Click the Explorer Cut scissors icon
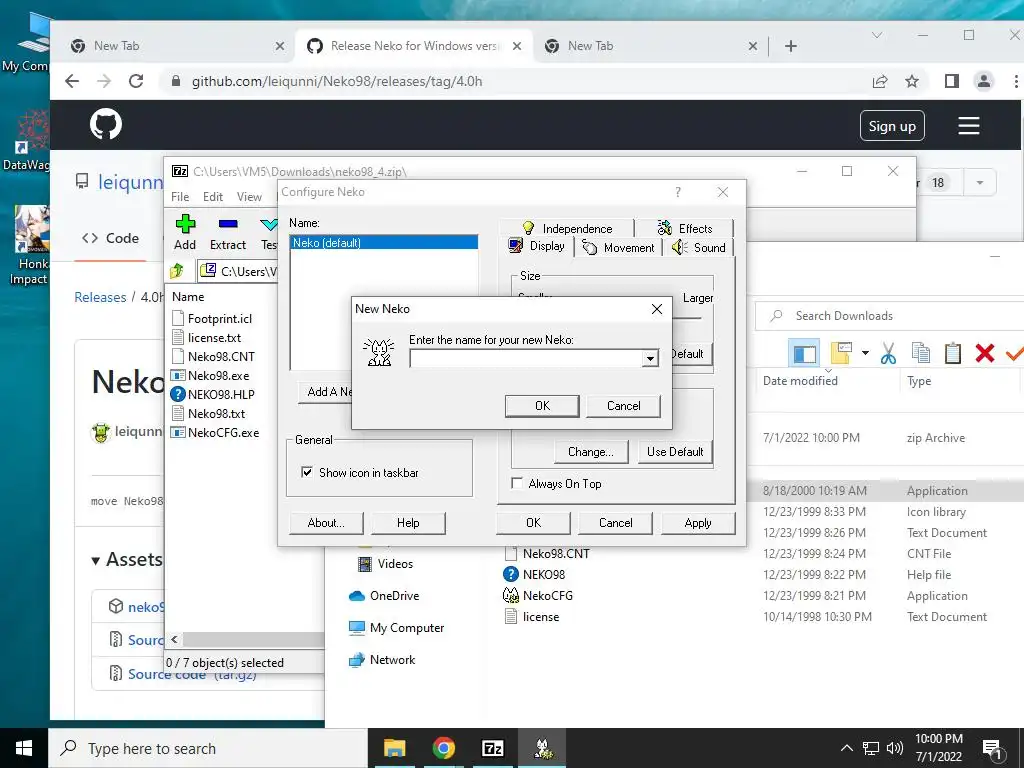Screen dimensions: 1024x768 click(888, 353)
